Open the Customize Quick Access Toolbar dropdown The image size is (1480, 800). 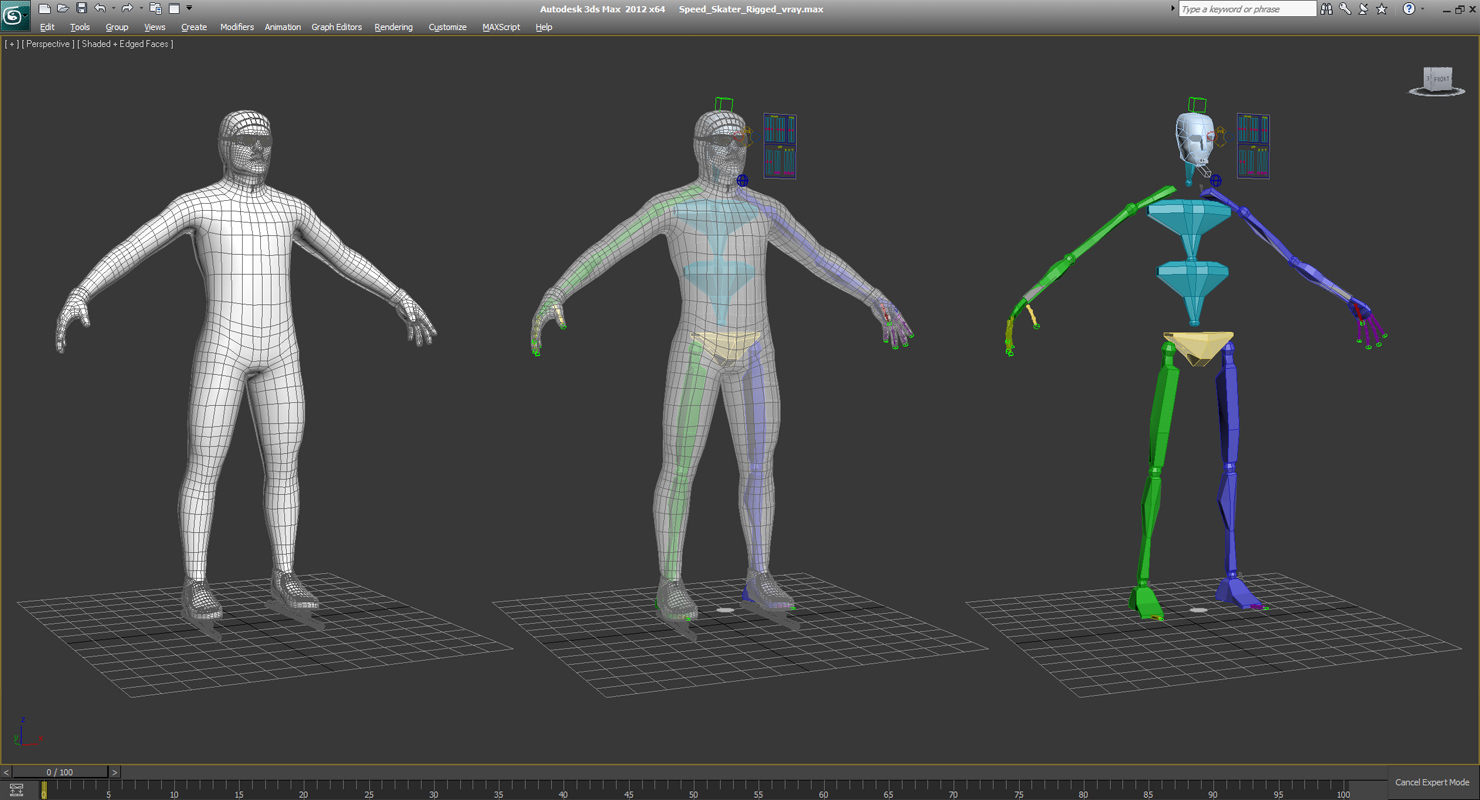pos(189,9)
